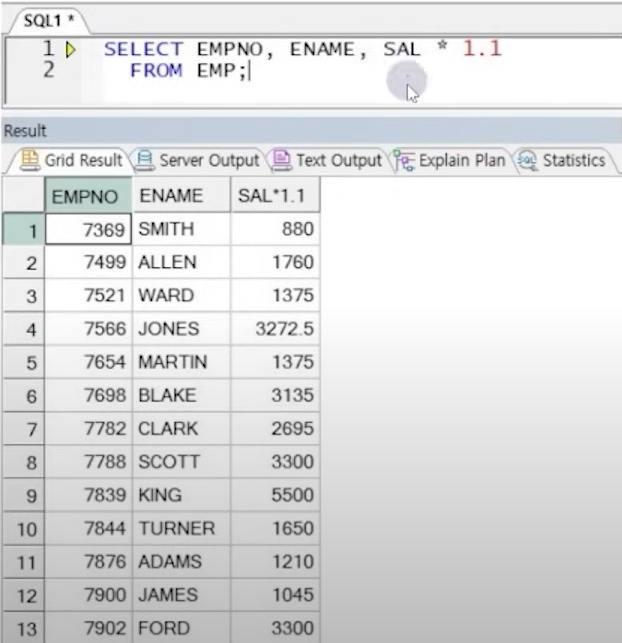Select the TURNER name cell
Viewport: 622px width, 643px height.
(x=182, y=529)
